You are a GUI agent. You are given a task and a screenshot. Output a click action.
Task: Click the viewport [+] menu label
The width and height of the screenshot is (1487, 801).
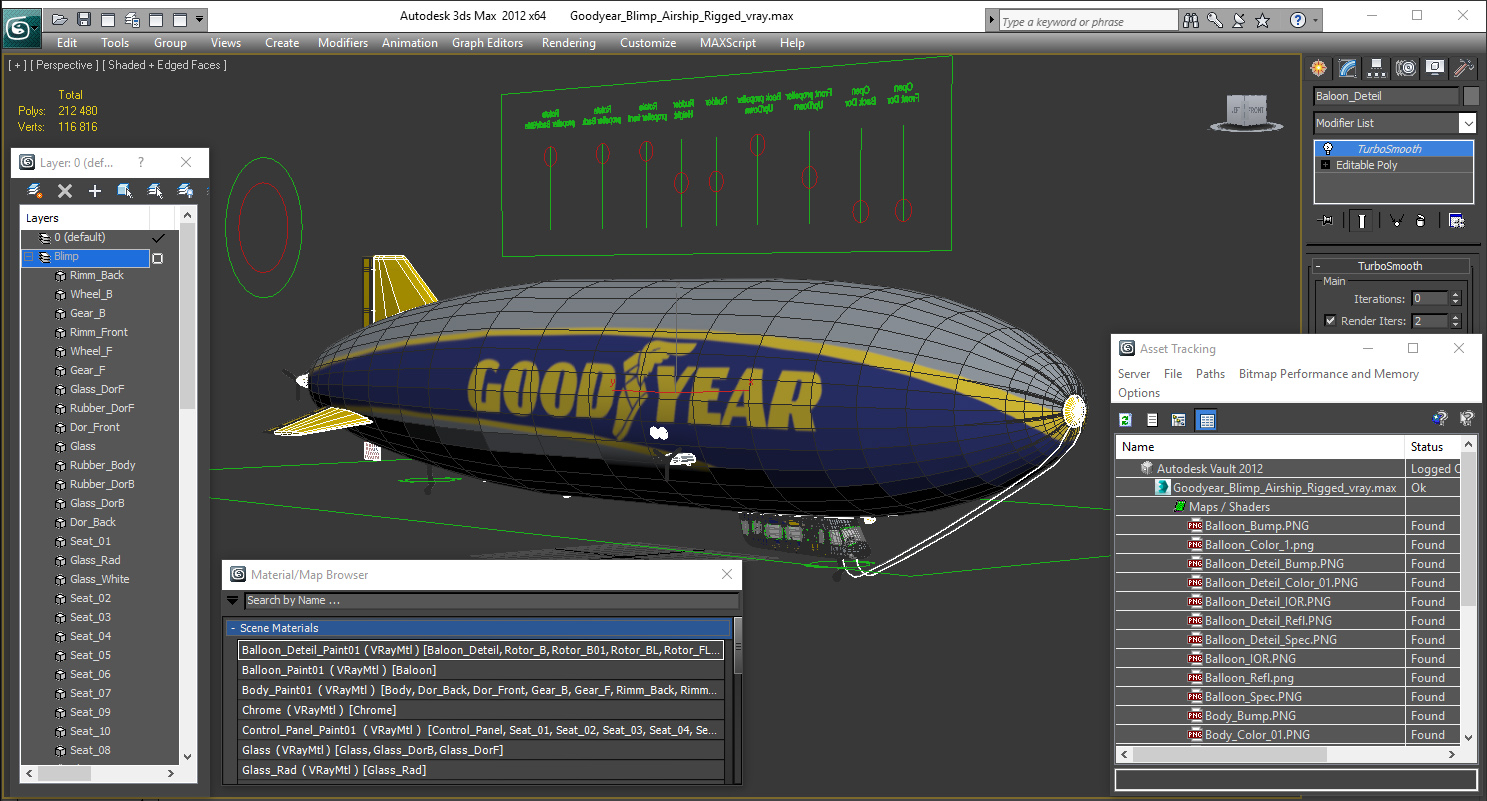point(17,65)
